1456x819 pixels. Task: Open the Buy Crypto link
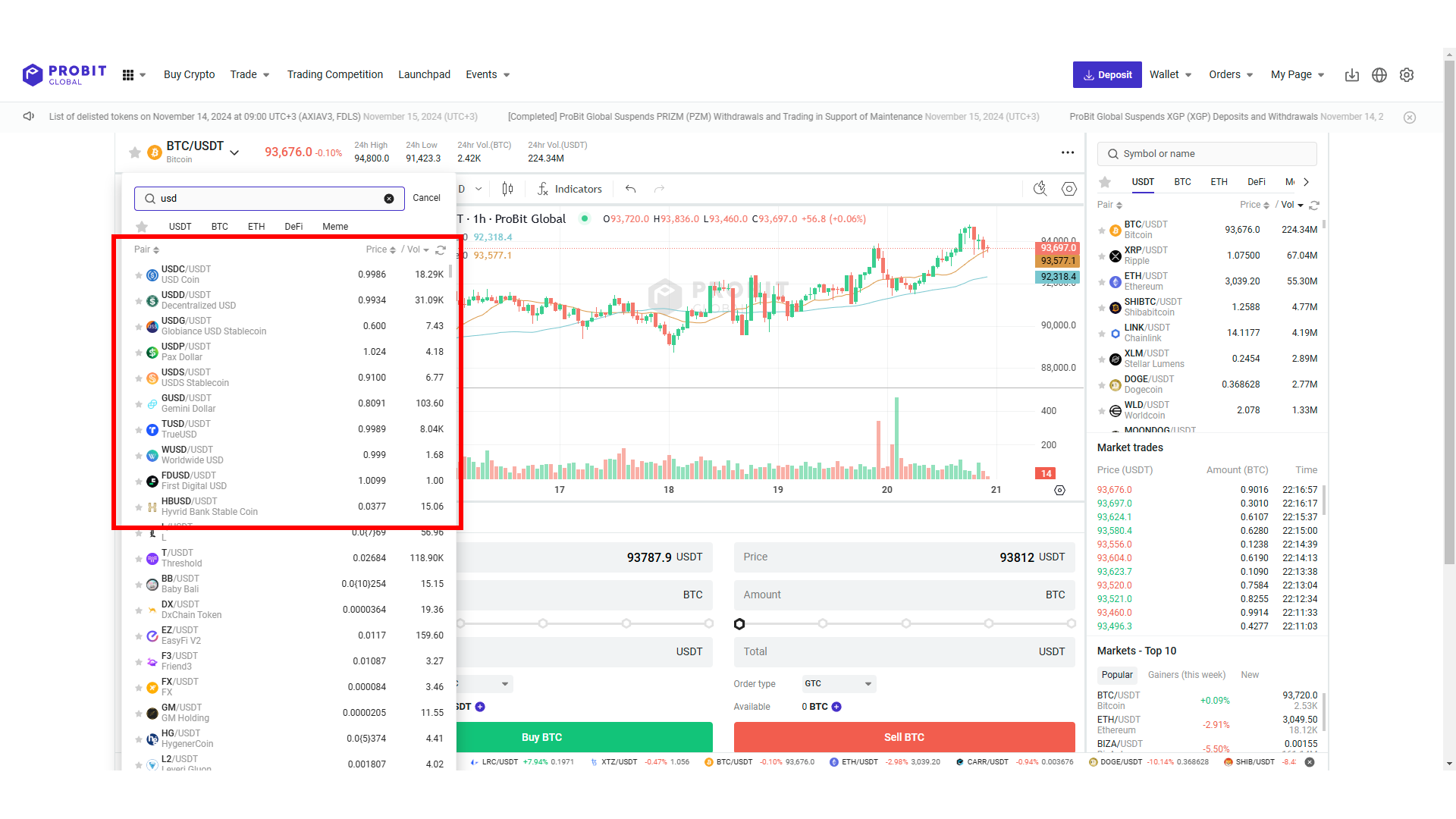point(189,74)
